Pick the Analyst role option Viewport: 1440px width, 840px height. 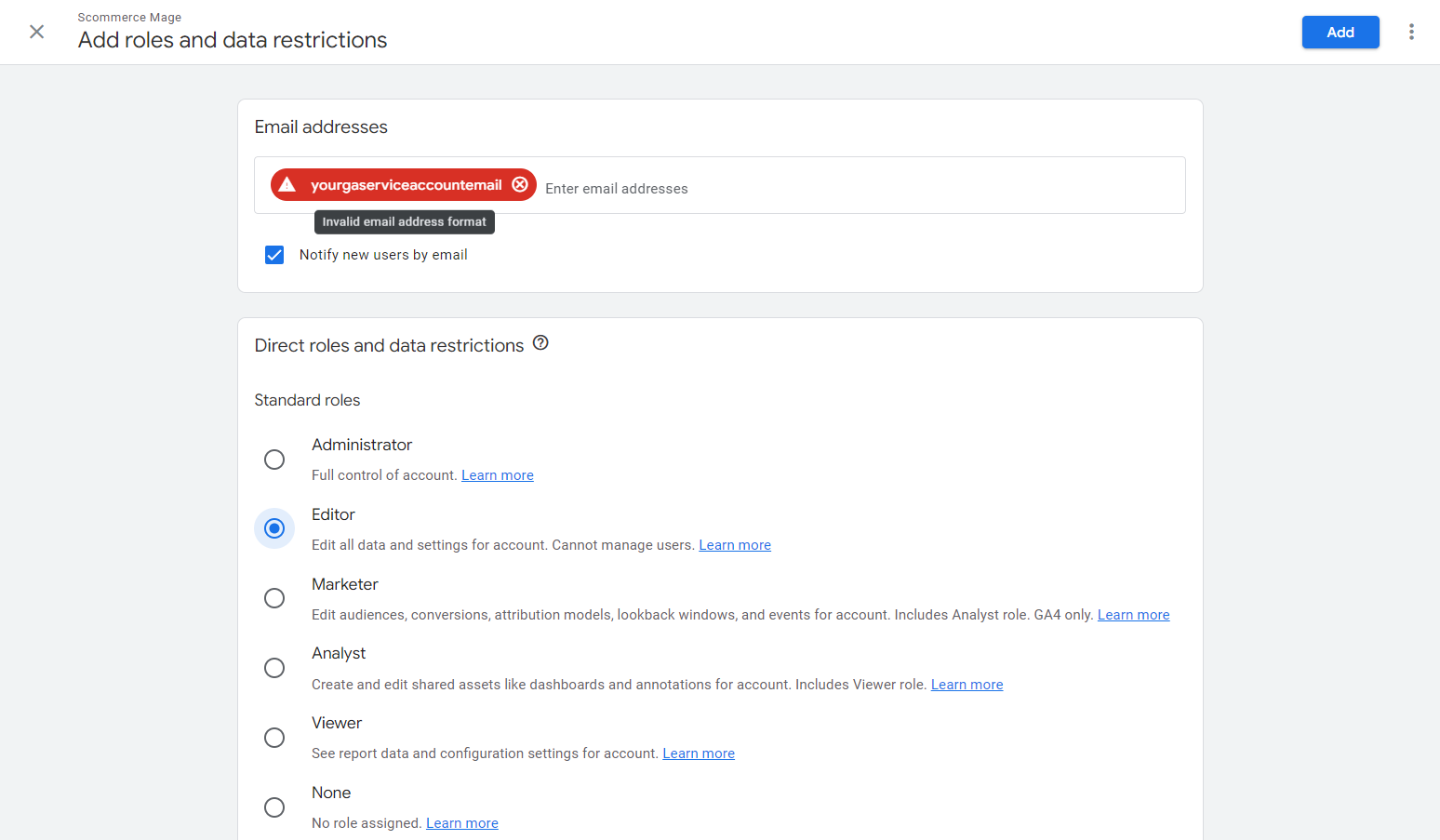tap(274, 668)
